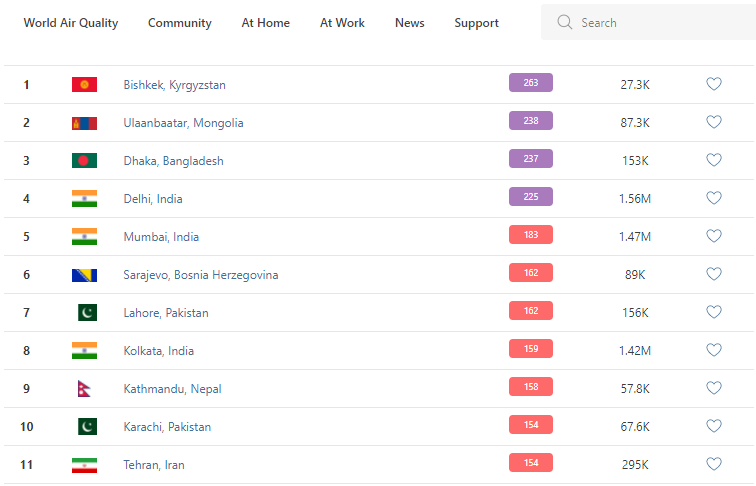This screenshot has height=486, width=756.
Task: Click the Kyrgyzstan flag icon
Action: point(84,85)
